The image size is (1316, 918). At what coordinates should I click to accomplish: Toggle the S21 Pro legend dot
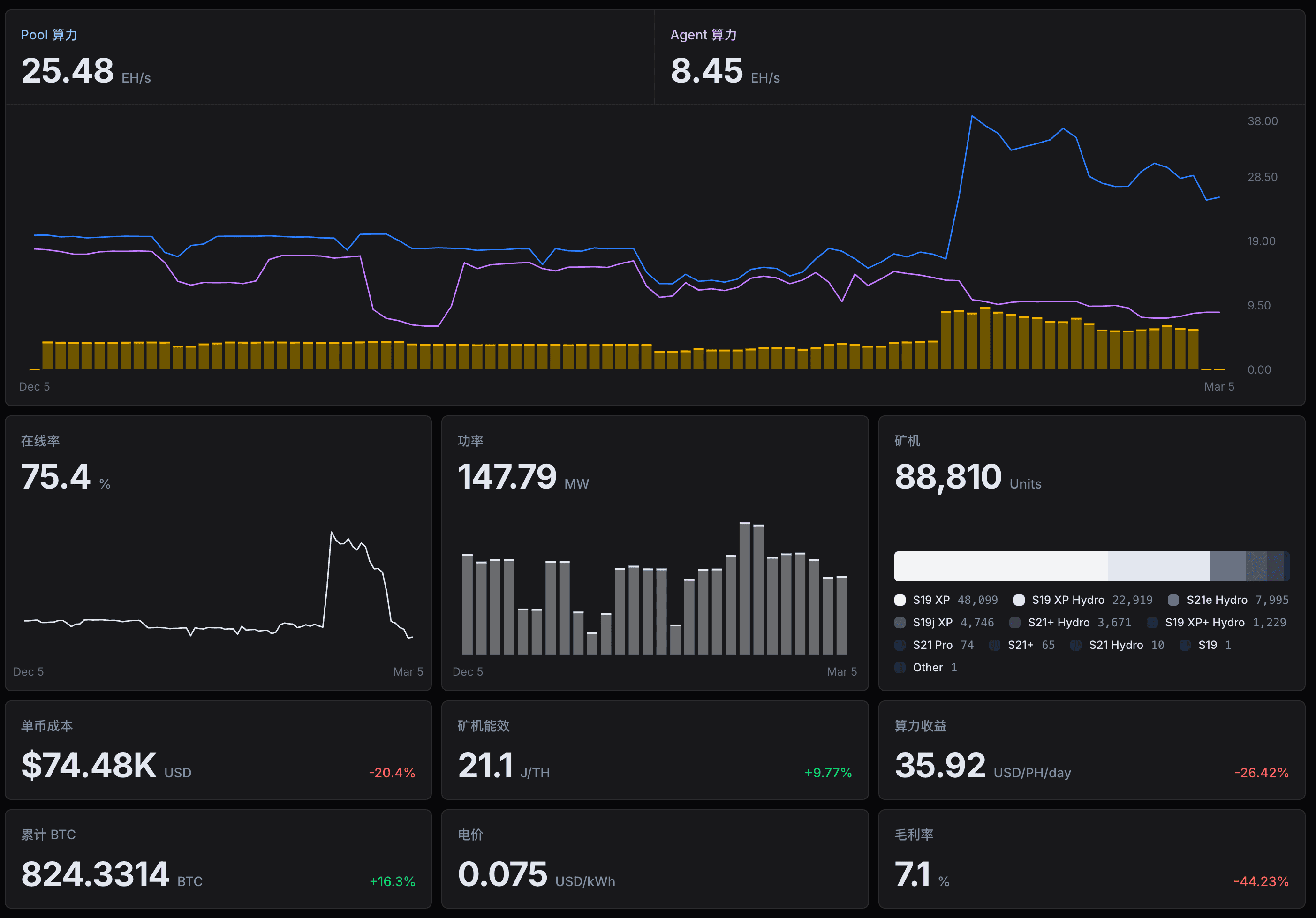[900, 645]
